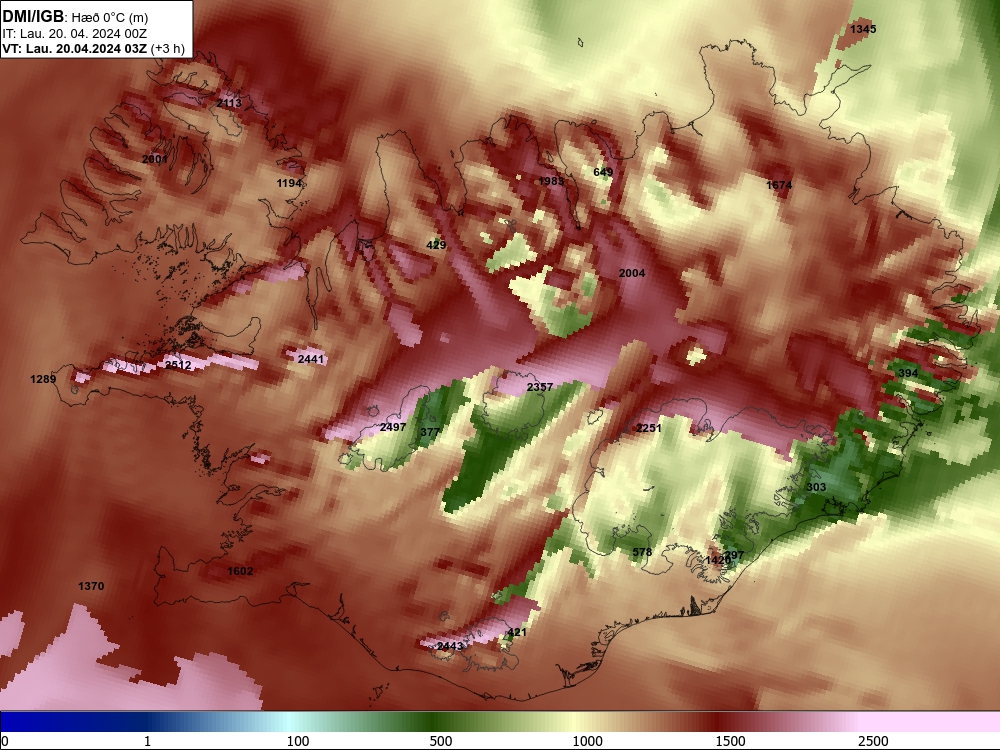Select the 649 label in the north
This screenshot has height=750, width=1000.
click(603, 172)
